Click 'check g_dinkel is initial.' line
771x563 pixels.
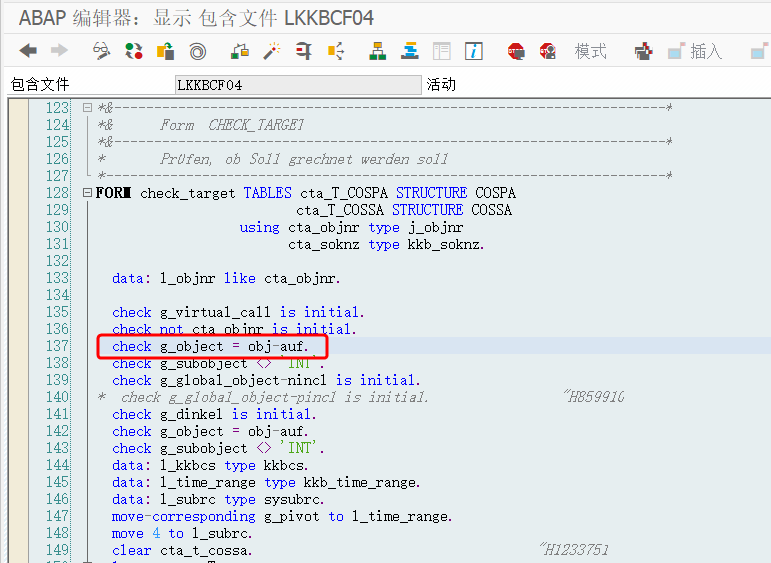pyautogui.click(x=214, y=414)
